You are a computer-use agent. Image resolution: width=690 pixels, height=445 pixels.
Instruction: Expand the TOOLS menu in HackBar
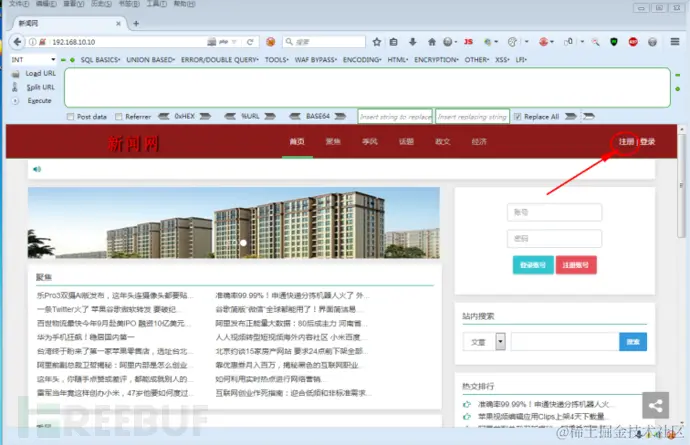[x=276, y=60]
